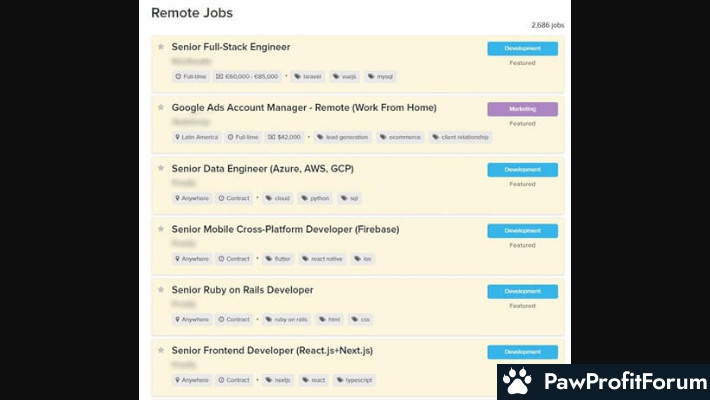
Task: Select the python tag
Action: click(x=315, y=198)
